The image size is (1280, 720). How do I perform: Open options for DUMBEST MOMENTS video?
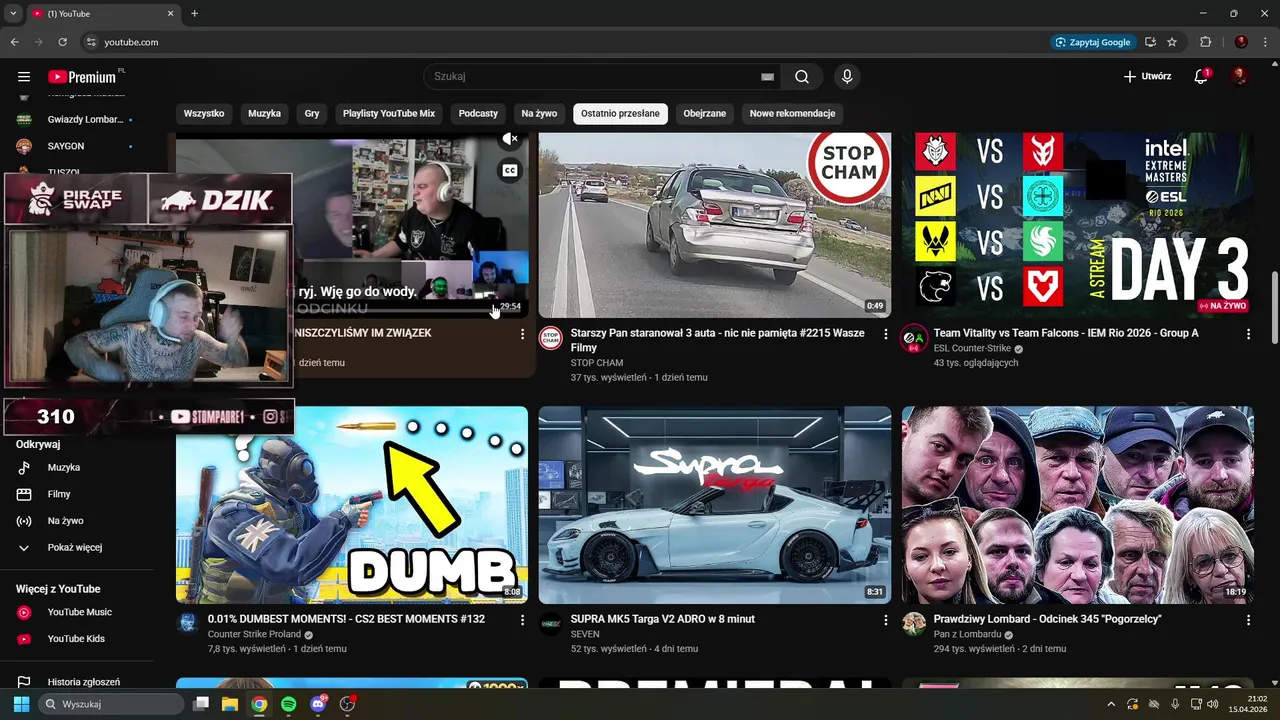pos(522,620)
